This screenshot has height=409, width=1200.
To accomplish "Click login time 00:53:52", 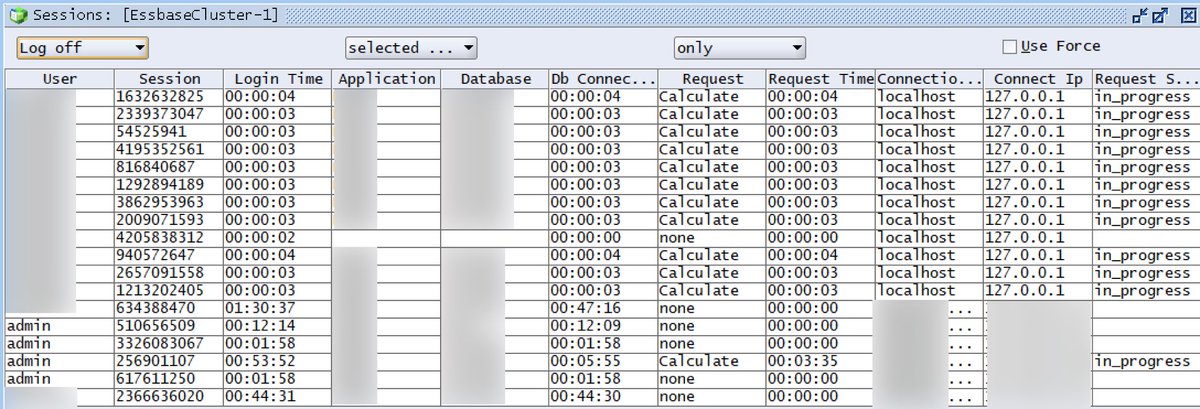I will coord(260,361).
